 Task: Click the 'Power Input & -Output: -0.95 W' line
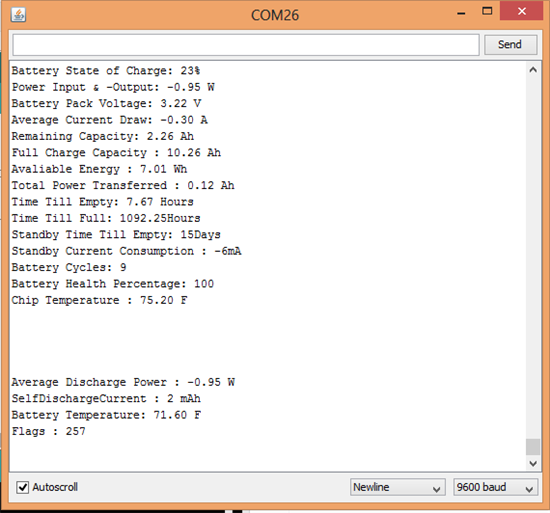[x=113, y=87]
